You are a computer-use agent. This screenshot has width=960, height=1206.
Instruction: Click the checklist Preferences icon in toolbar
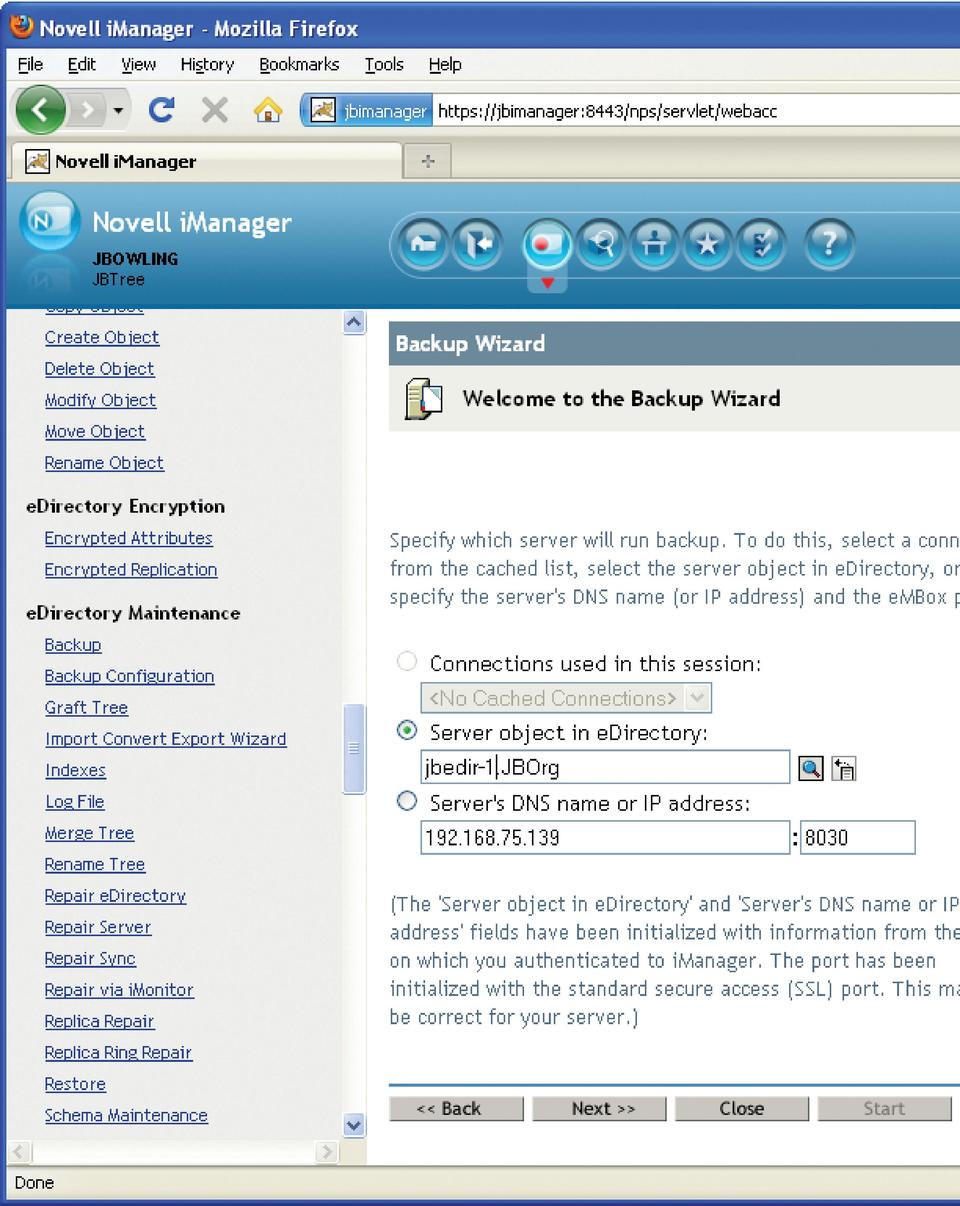tap(762, 245)
